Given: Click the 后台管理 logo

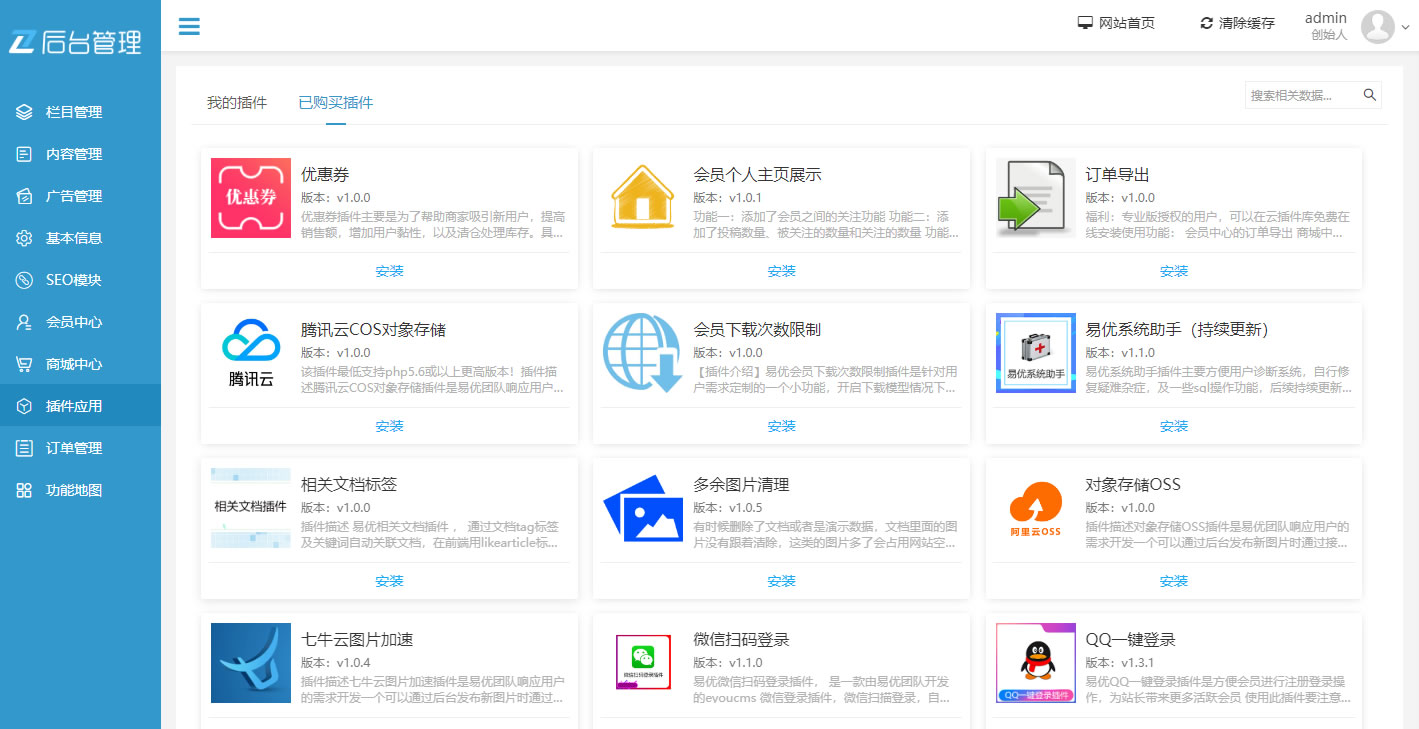Looking at the screenshot, I should (77, 42).
